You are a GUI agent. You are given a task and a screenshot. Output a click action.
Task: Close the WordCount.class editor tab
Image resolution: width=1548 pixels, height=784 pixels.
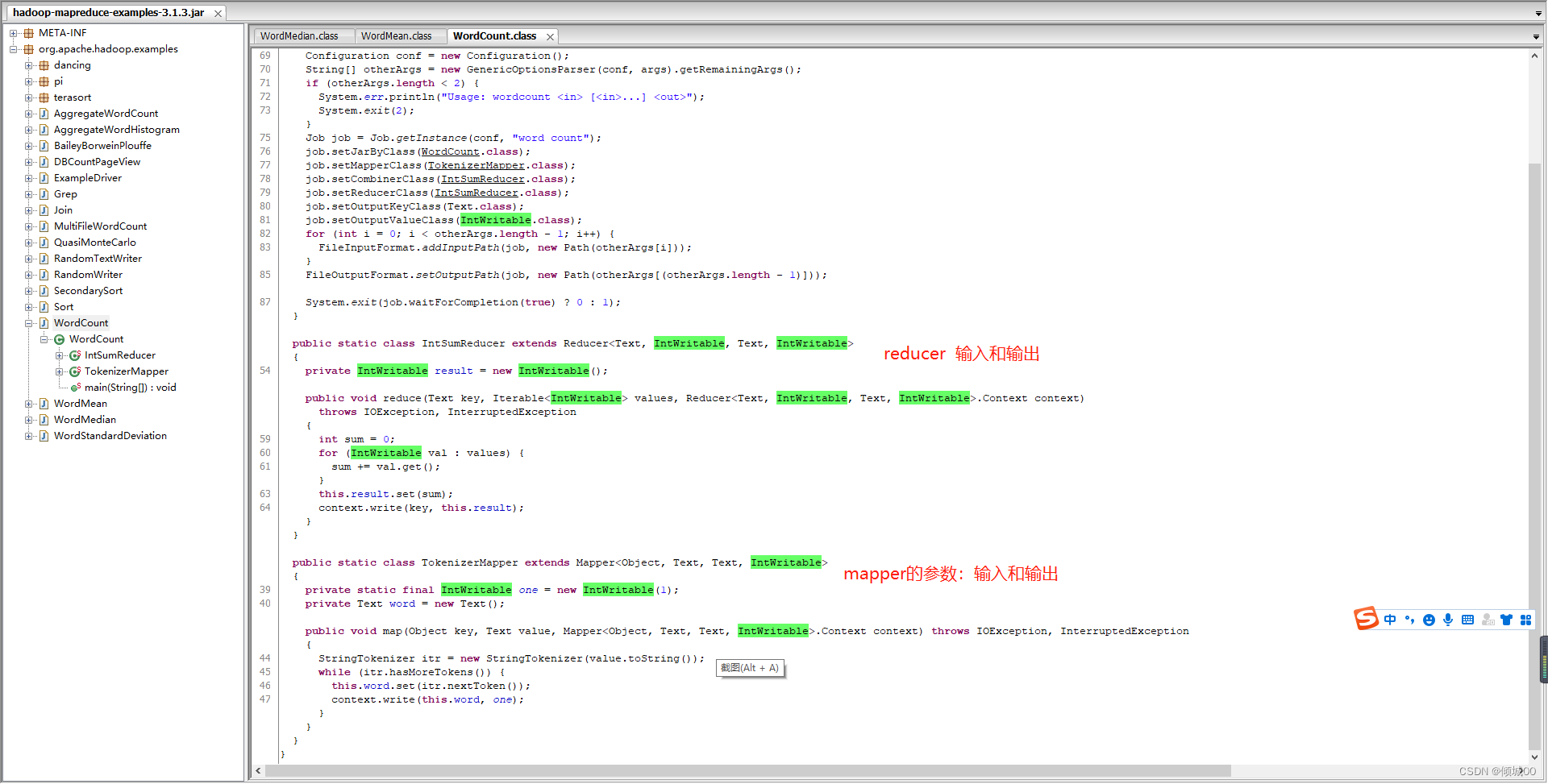(550, 37)
